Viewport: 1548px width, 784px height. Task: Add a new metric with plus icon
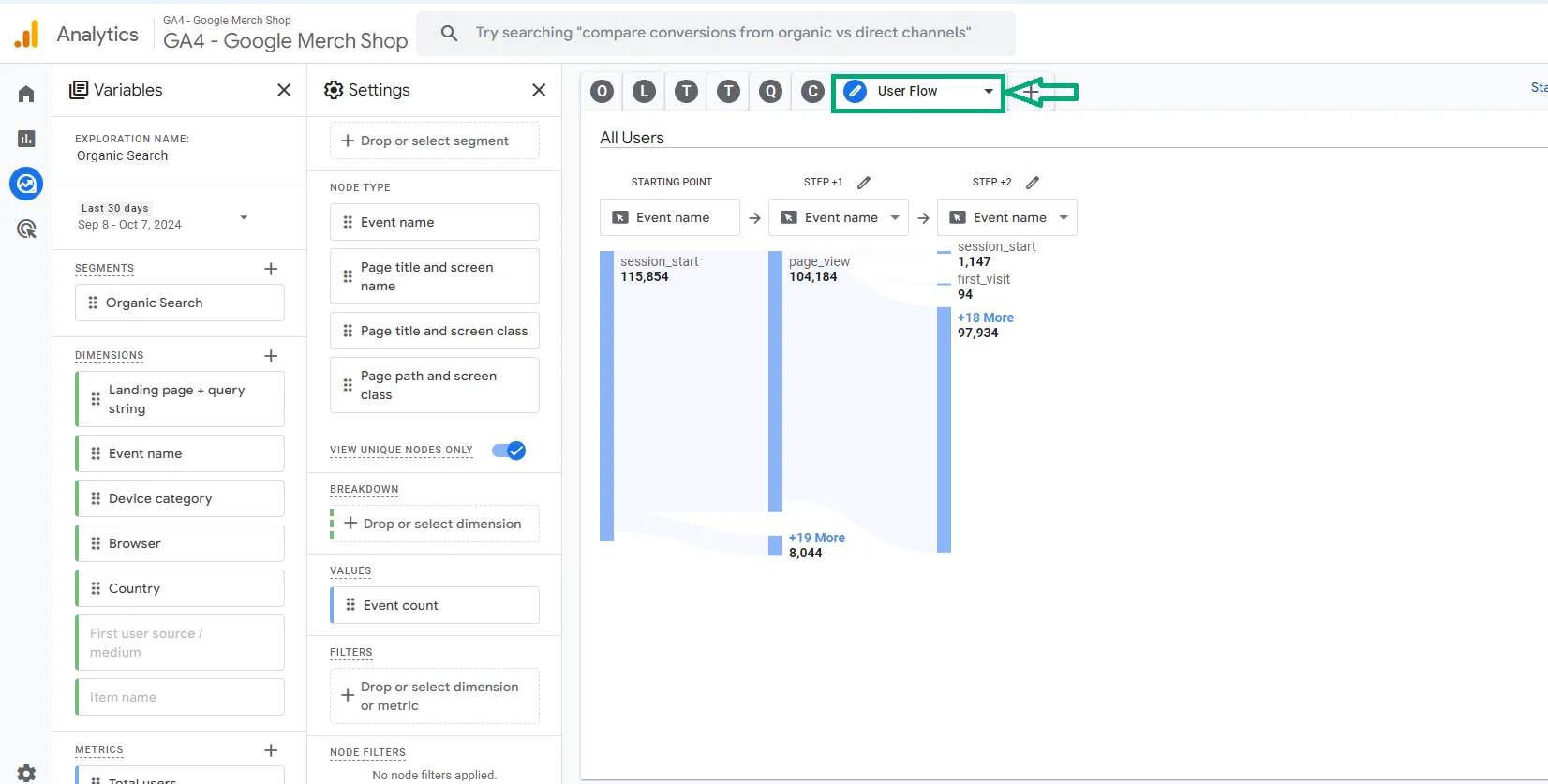coord(271,750)
